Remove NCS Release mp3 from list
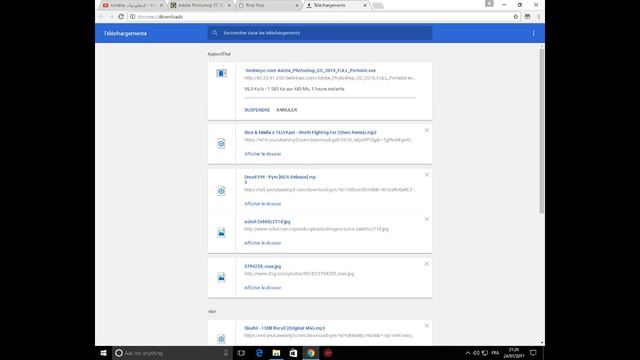 [x=427, y=175]
